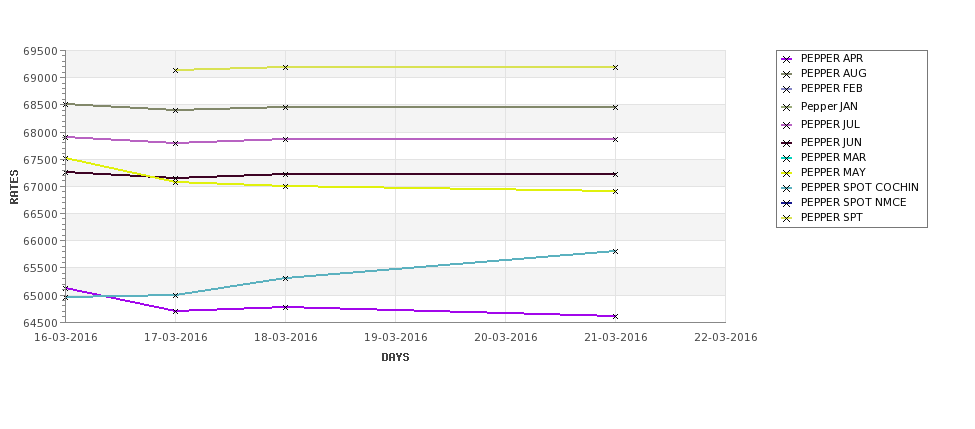Click the PEPPER JUN legend marker
Image resolution: width=975 pixels, height=429 pixels.
[x=786, y=143]
